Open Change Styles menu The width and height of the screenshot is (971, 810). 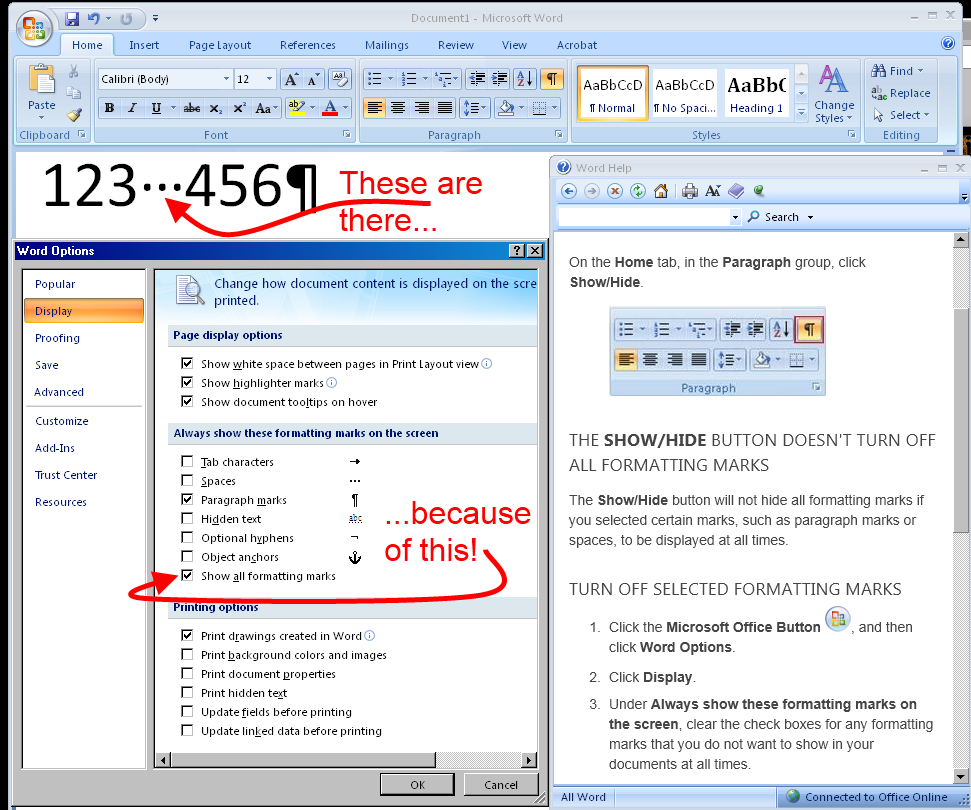[834, 95]
